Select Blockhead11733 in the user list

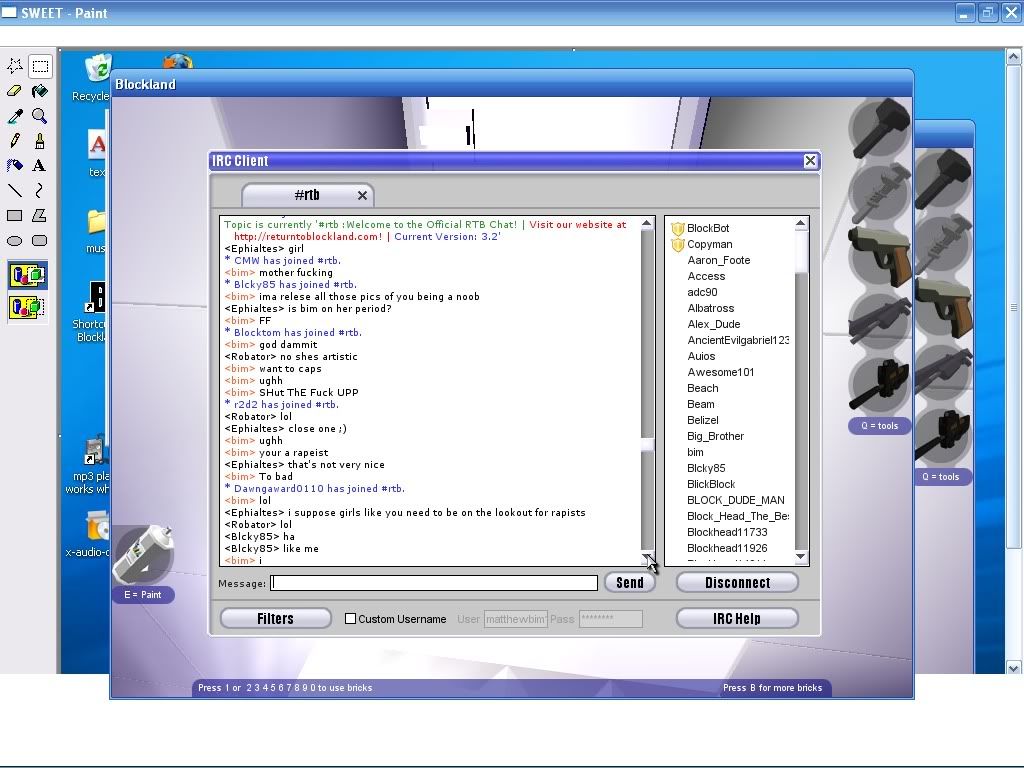[x=727, y=532]
